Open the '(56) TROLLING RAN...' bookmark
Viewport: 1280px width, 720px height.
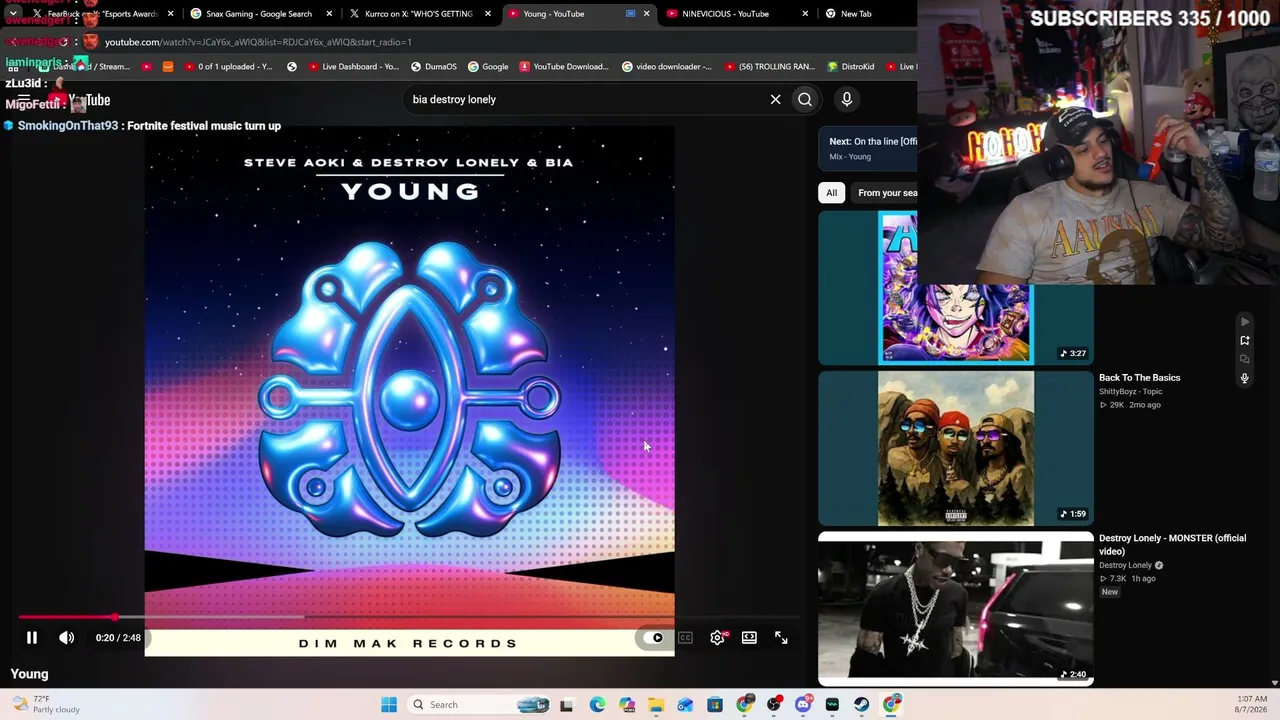tap(770, 67)
